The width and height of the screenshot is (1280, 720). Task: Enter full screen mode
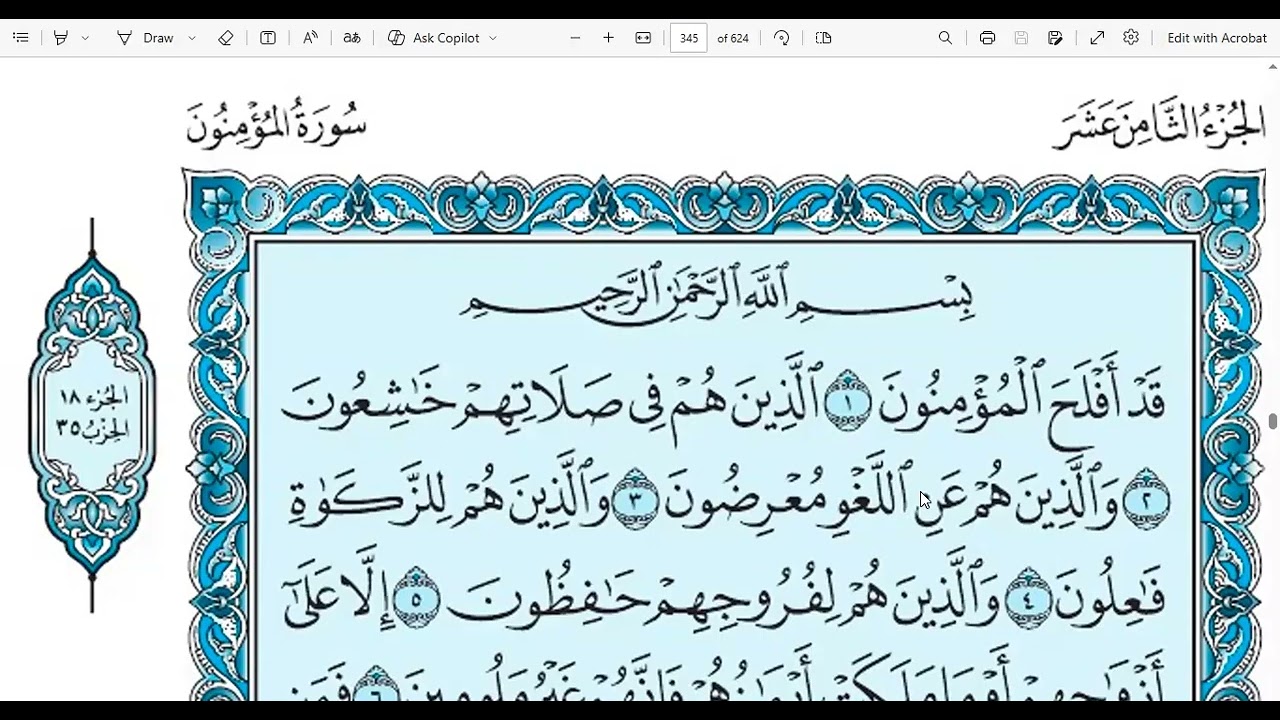(1097, 38)
